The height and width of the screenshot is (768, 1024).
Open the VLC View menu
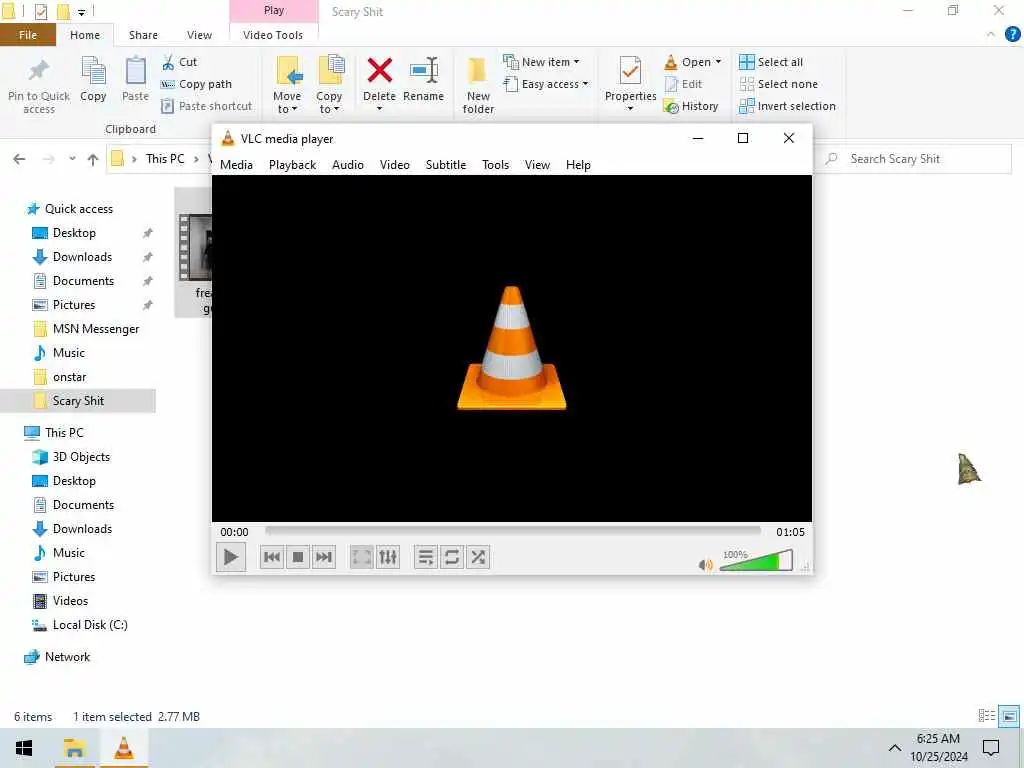[537, 165]
